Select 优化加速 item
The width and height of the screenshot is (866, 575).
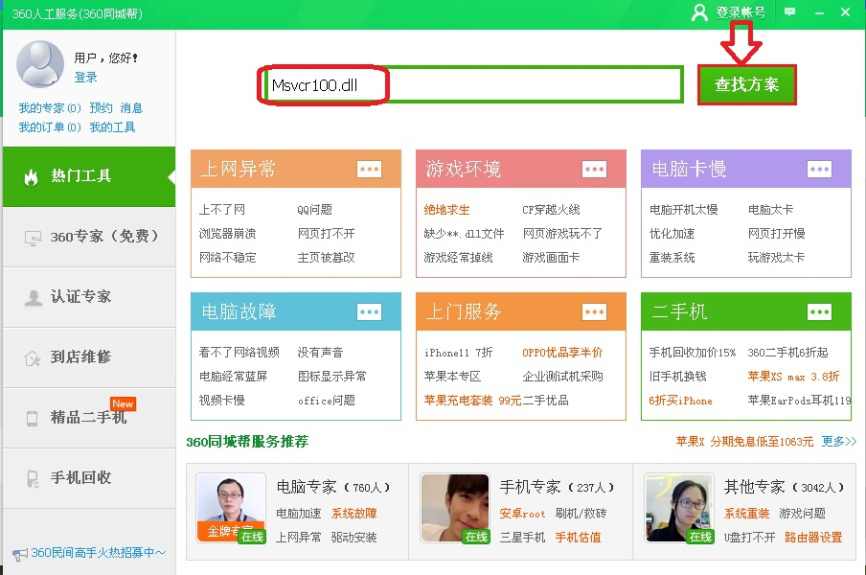tap(672, 234)
